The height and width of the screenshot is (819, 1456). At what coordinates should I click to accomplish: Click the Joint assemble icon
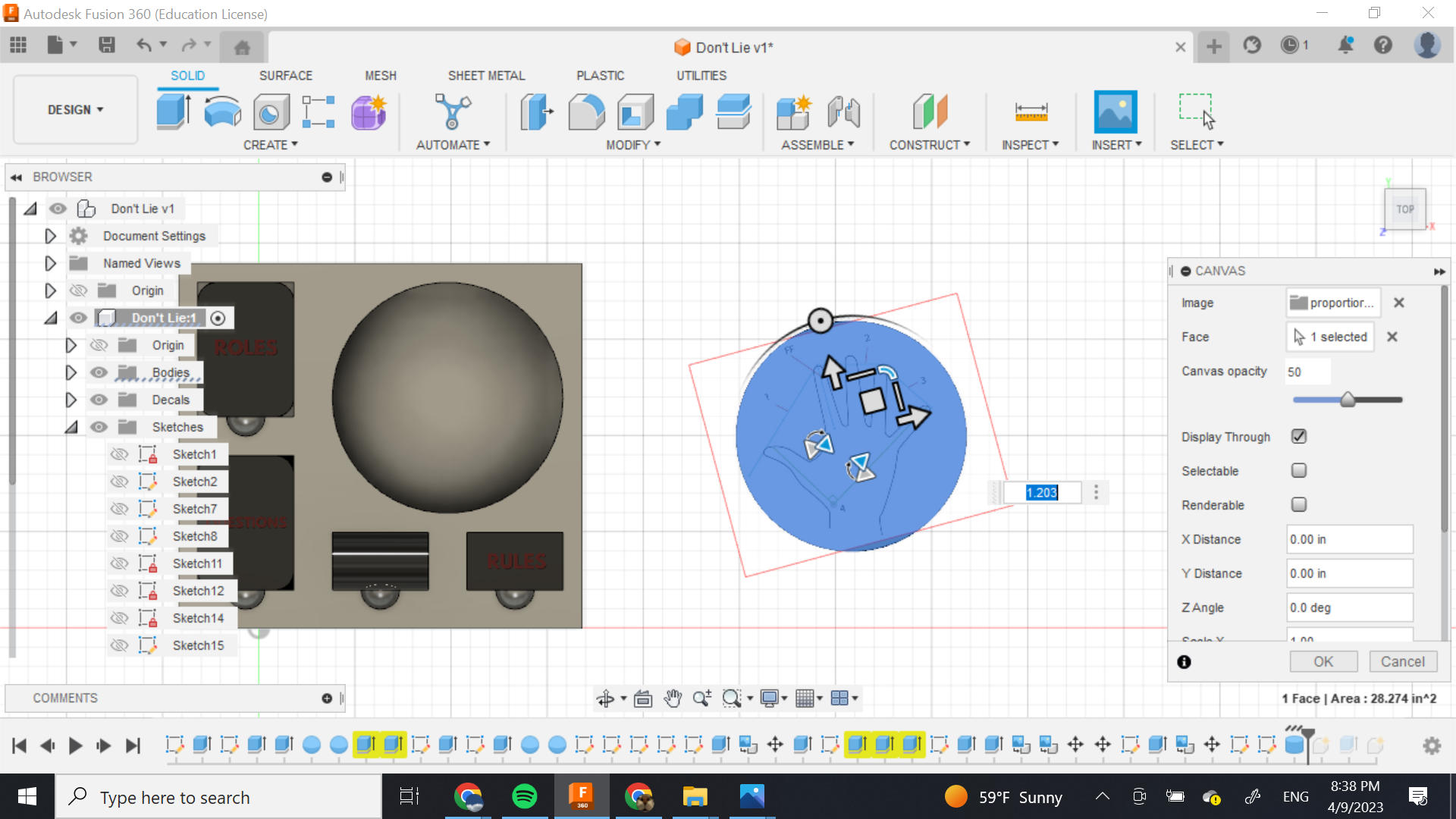843,111
